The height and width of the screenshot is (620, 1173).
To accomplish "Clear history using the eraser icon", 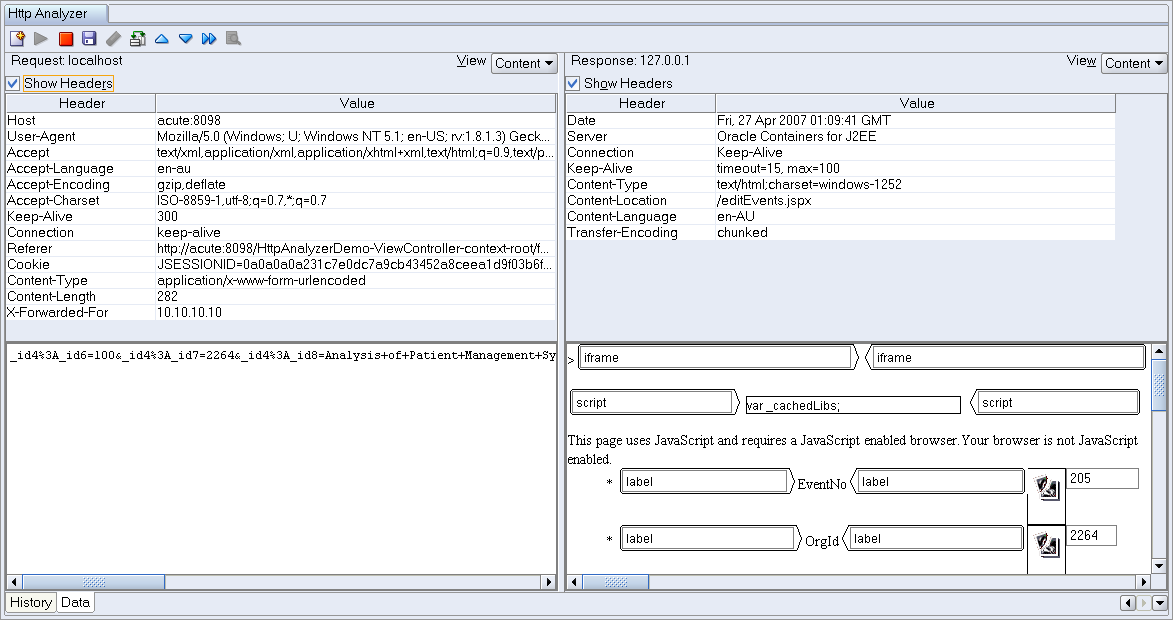I will tap(113, 39).
